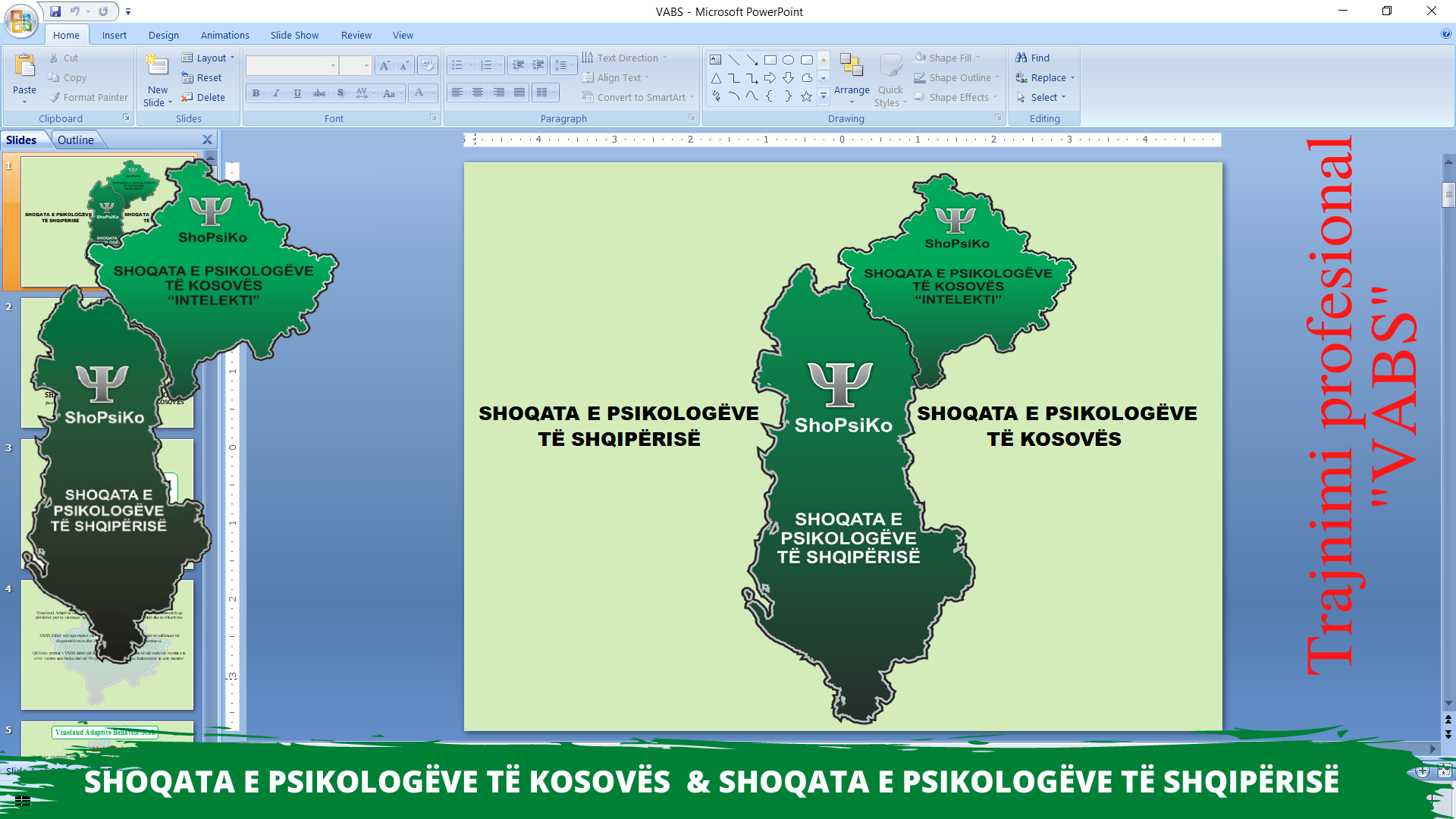Save the presentation from quick access toolbar
Viewport: 1456px width, 819px height.
click(x=55, y=11)
